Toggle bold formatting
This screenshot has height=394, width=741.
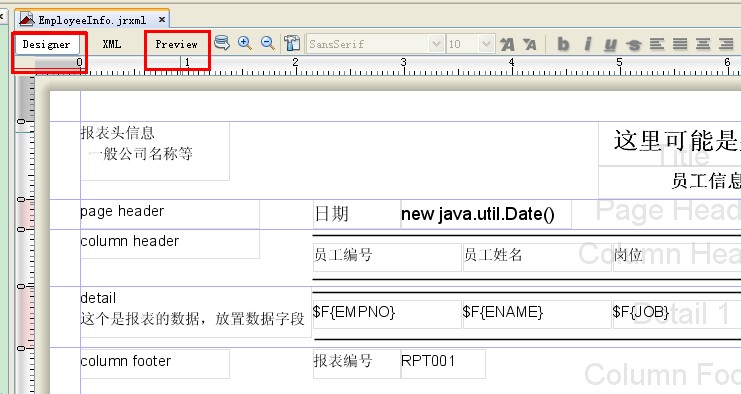pos(563,44)
